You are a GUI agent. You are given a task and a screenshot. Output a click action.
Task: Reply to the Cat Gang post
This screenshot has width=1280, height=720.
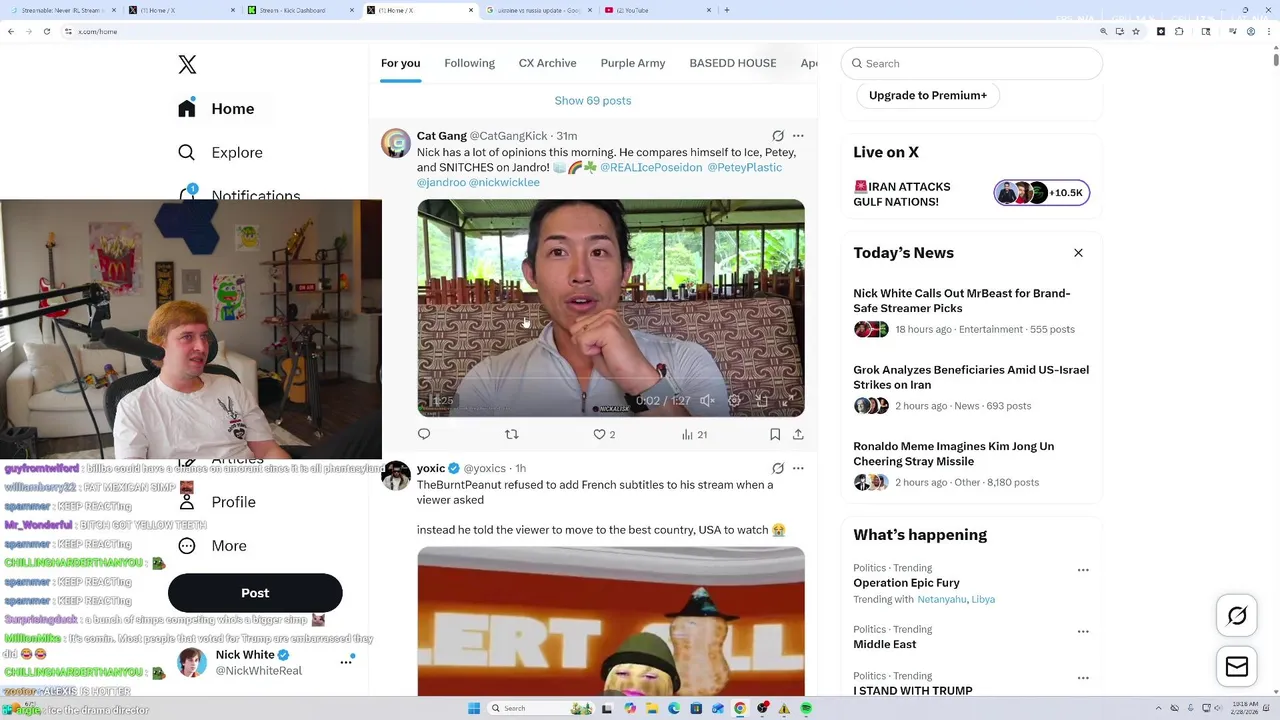[x=424, y=434]
